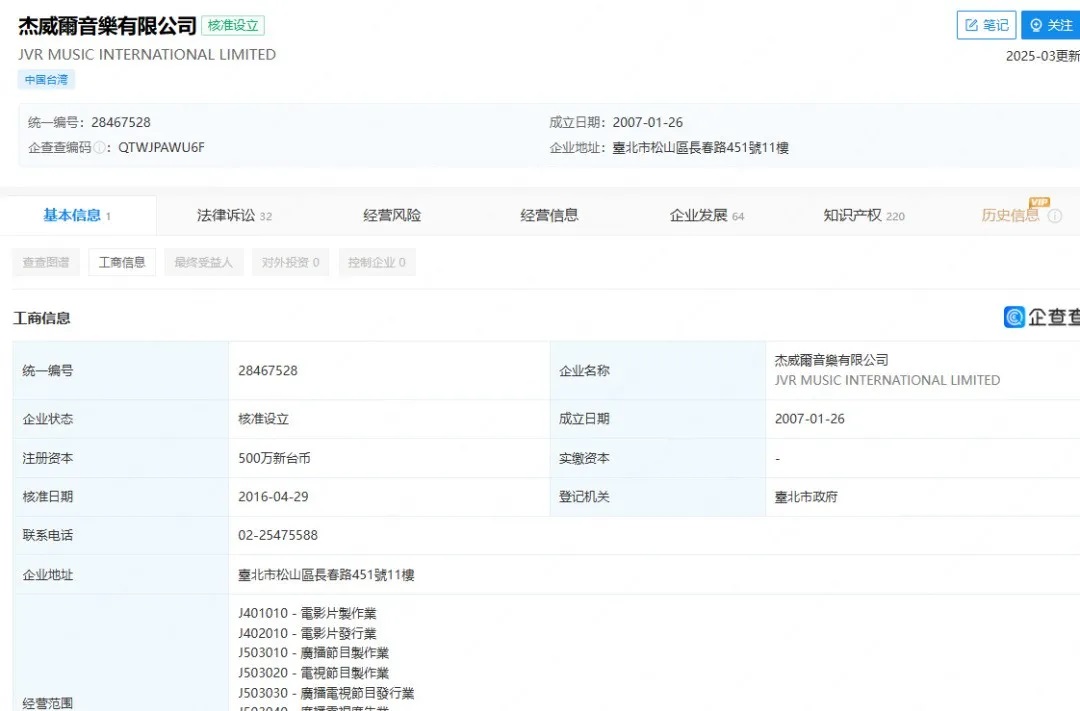The image size is (1080, 711).
Task: Click the 中国台湾 region tag
Action: pyautogui.click(x=46, y=80)
